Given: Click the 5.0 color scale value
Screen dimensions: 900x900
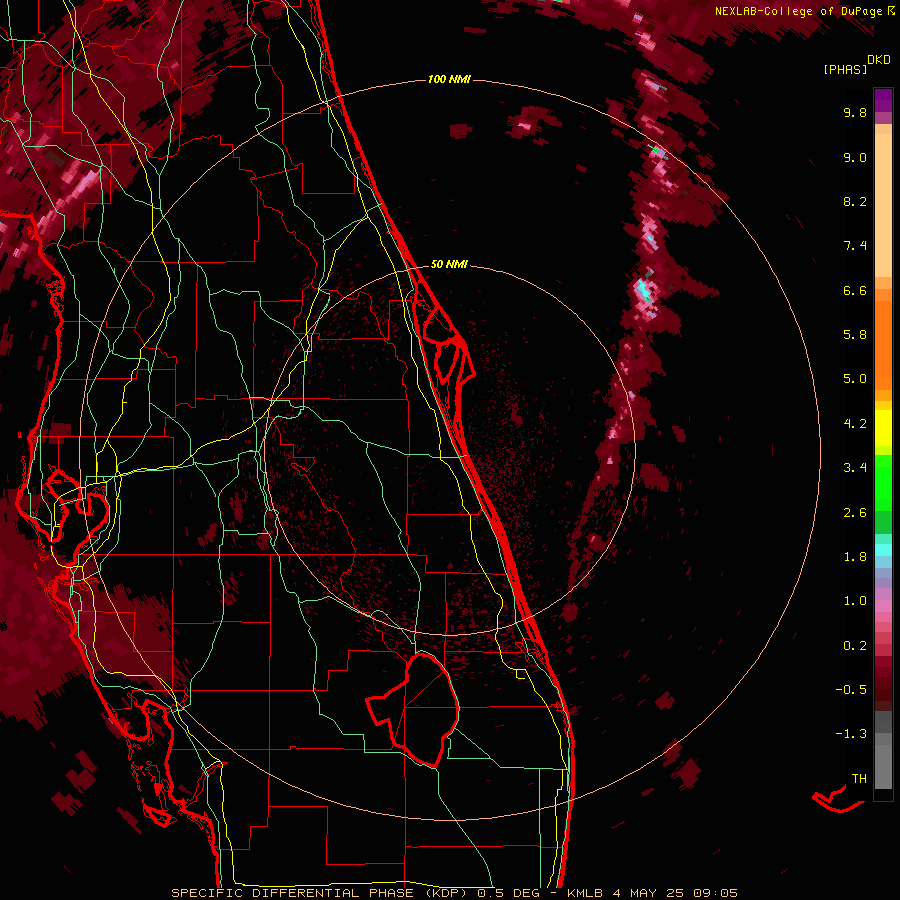Looking at the screenshot, I should point(855,379).
